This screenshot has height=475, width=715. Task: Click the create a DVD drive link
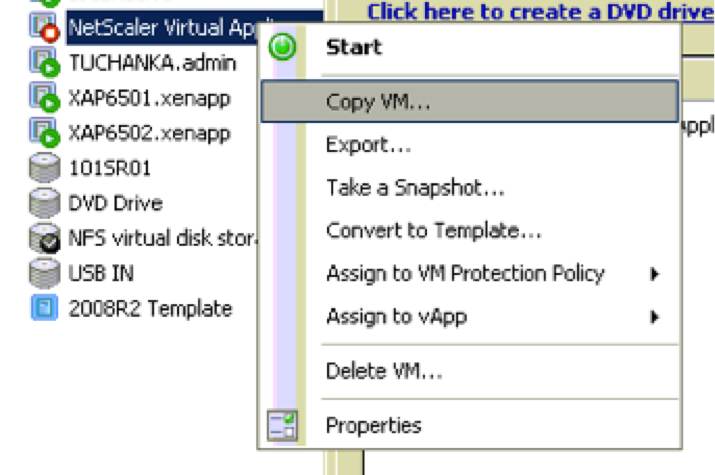pos(540,12)
